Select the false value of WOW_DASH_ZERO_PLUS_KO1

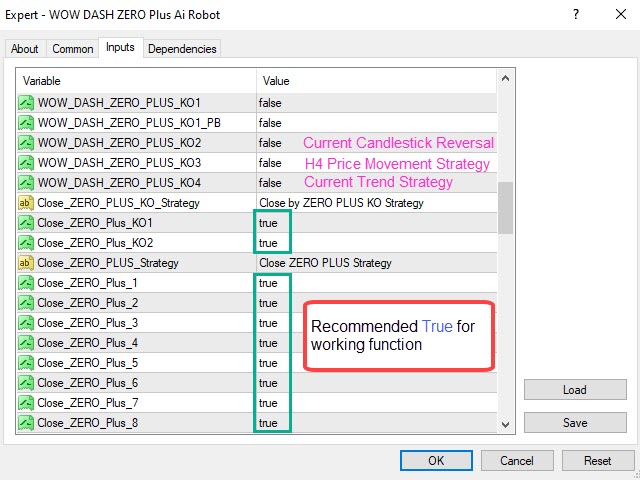[270, 103]
